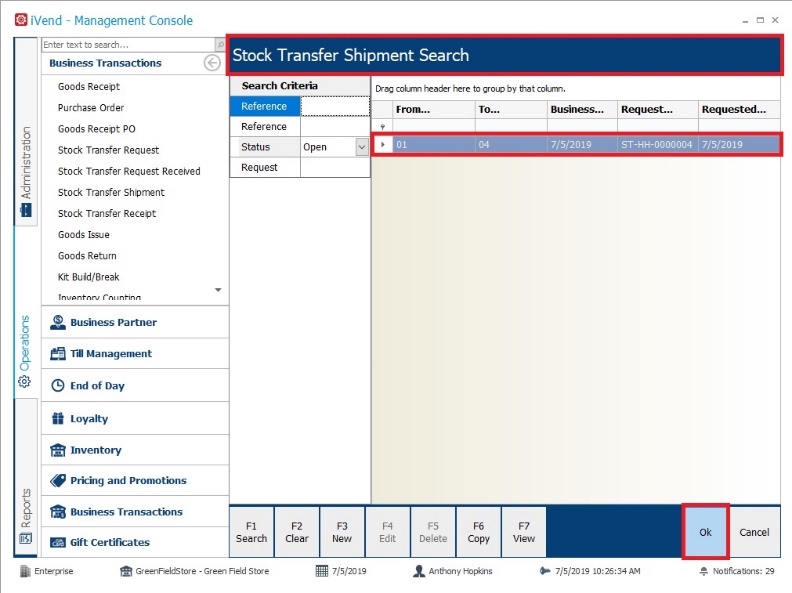Select the ST-HH-0000004 cell
The height and width of the screenshot is (593, 792).
pos(657,144)
